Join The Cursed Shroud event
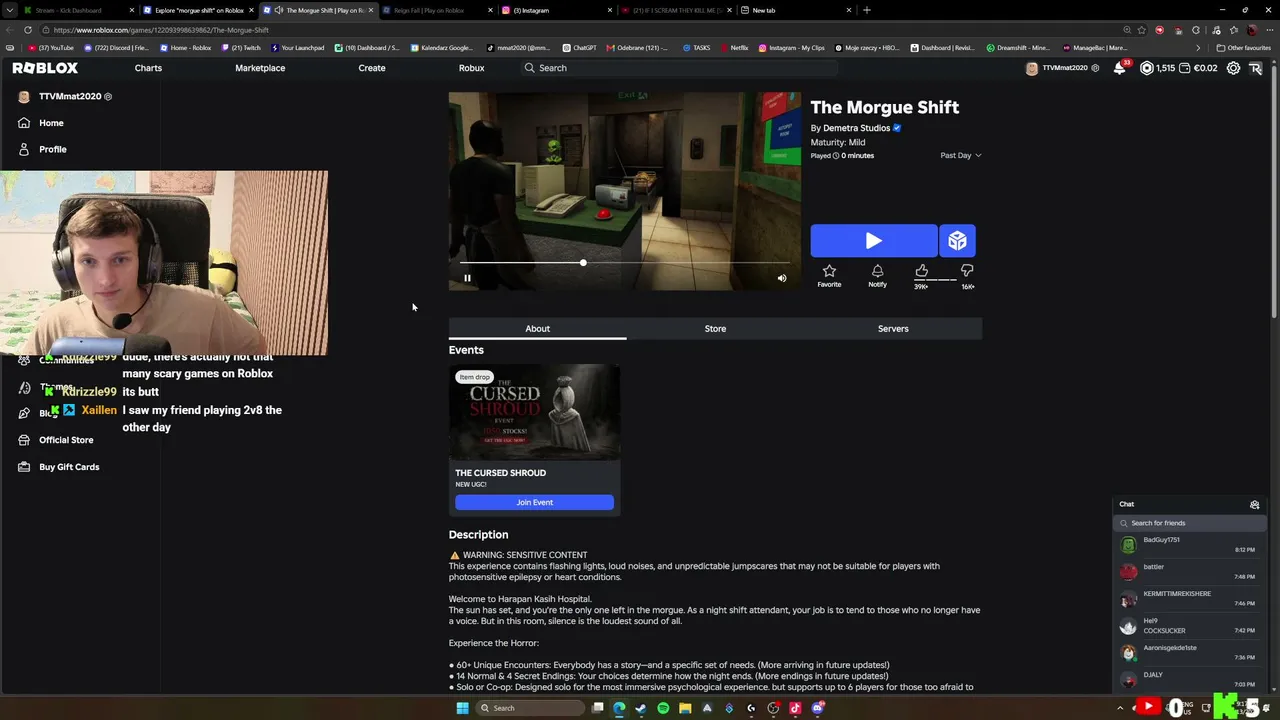Image resolution: width=1280 pixels, height=720 pixels. (x=534, y=502)
